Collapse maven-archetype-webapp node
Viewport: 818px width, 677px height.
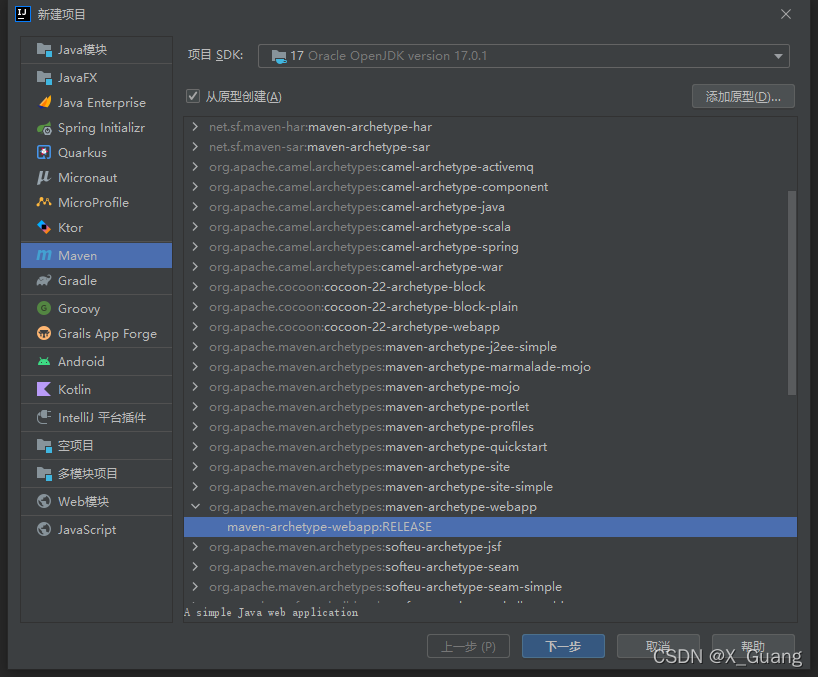(195, 506)
